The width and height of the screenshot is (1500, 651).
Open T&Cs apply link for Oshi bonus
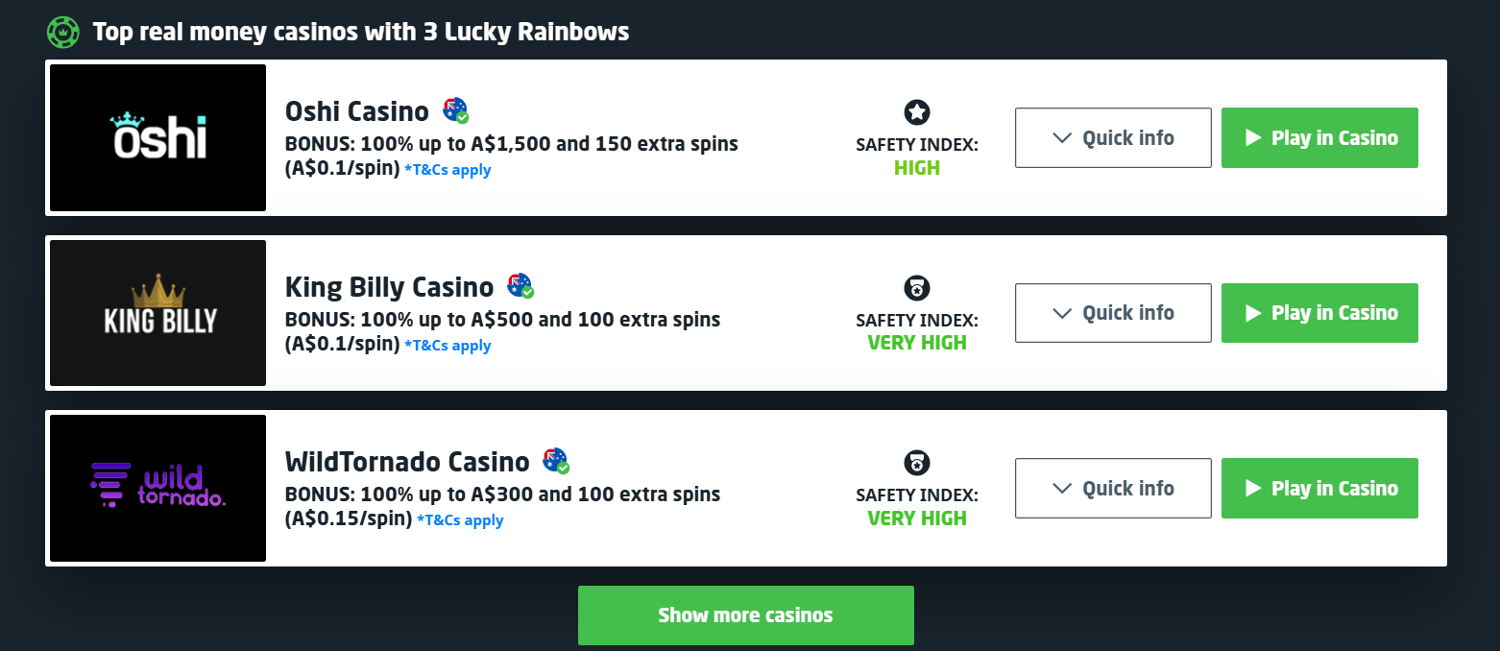click(448, 170)
